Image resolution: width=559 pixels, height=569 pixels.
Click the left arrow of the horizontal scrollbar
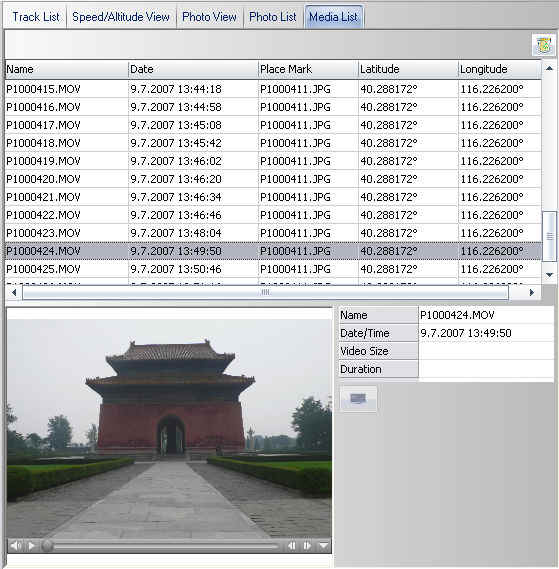pyautogui.click(x=14, y=292)
